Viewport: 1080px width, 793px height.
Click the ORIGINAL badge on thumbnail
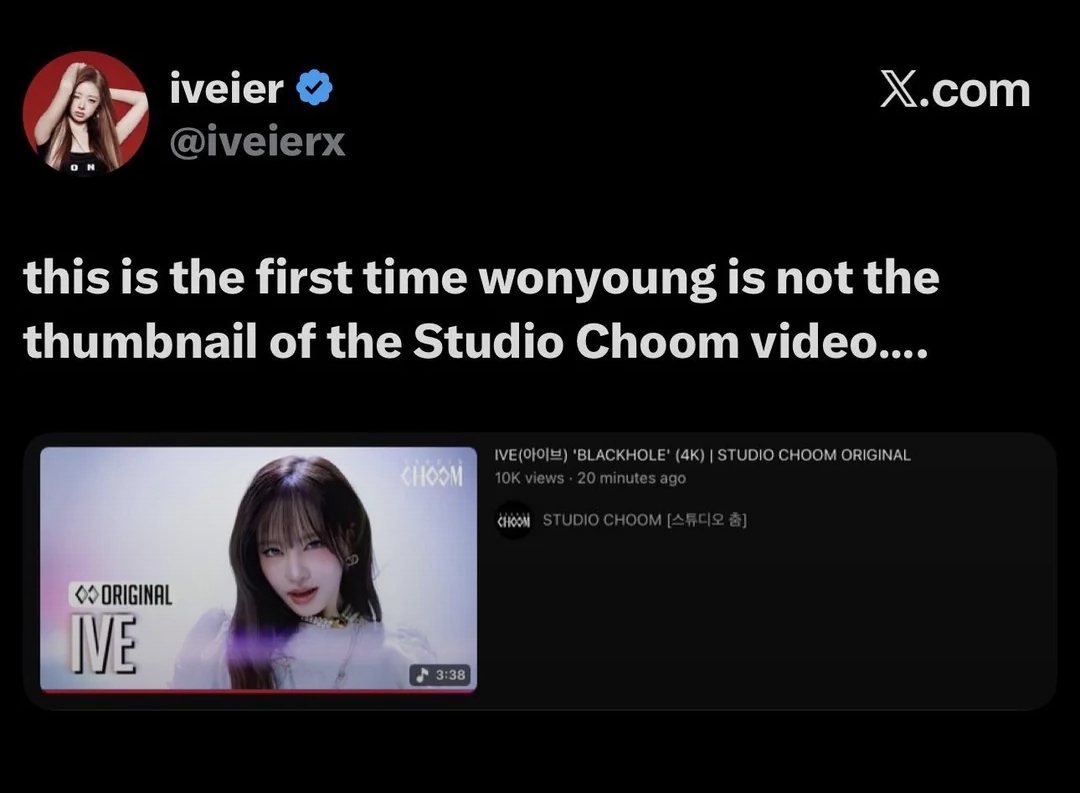[122, 595]
